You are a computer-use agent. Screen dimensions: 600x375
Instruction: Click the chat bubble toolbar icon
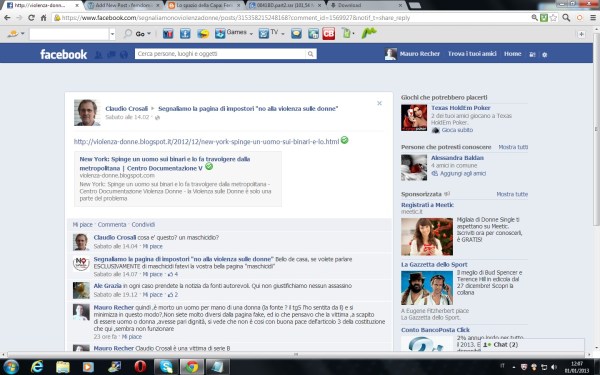click(x=296, y=34)
